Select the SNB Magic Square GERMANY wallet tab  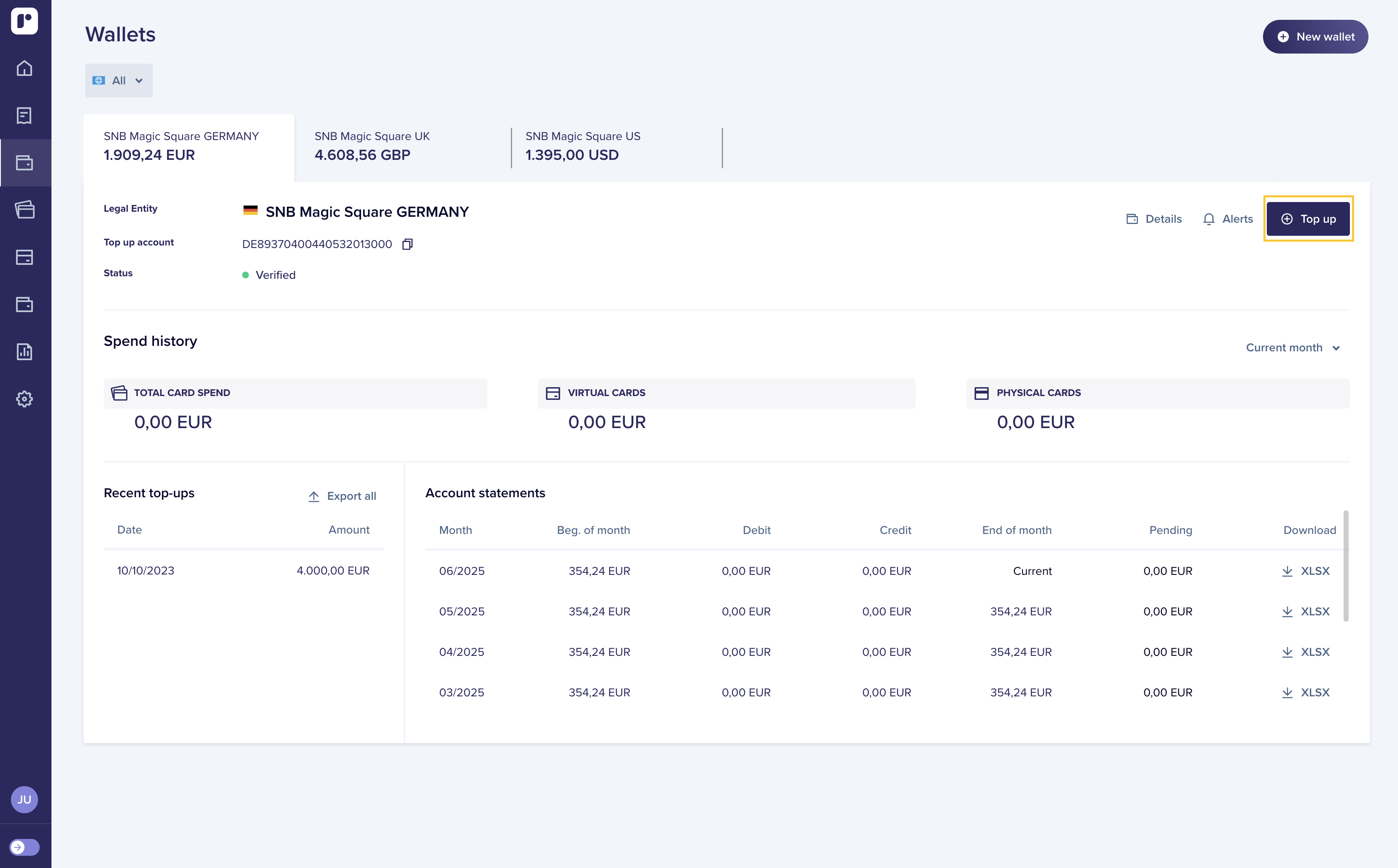[x=188, y=146]
